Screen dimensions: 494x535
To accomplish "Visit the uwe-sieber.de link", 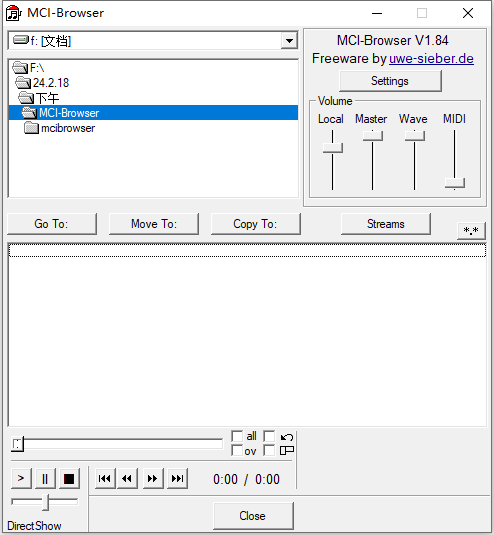I will 431,59.
